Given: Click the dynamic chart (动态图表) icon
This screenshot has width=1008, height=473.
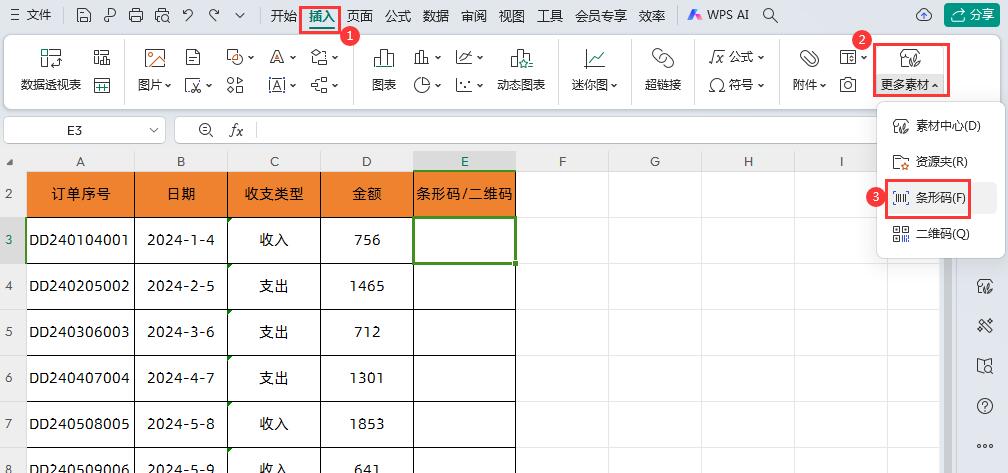Looking at the screenshot, I should 520,60.
